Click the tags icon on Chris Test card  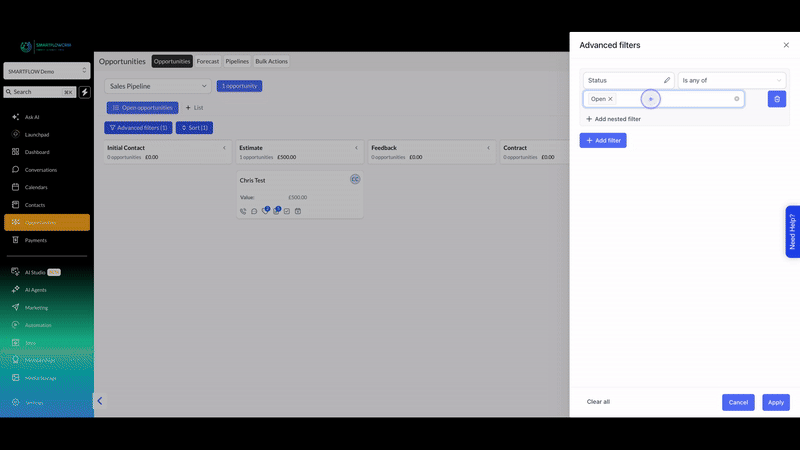(265, 211)
